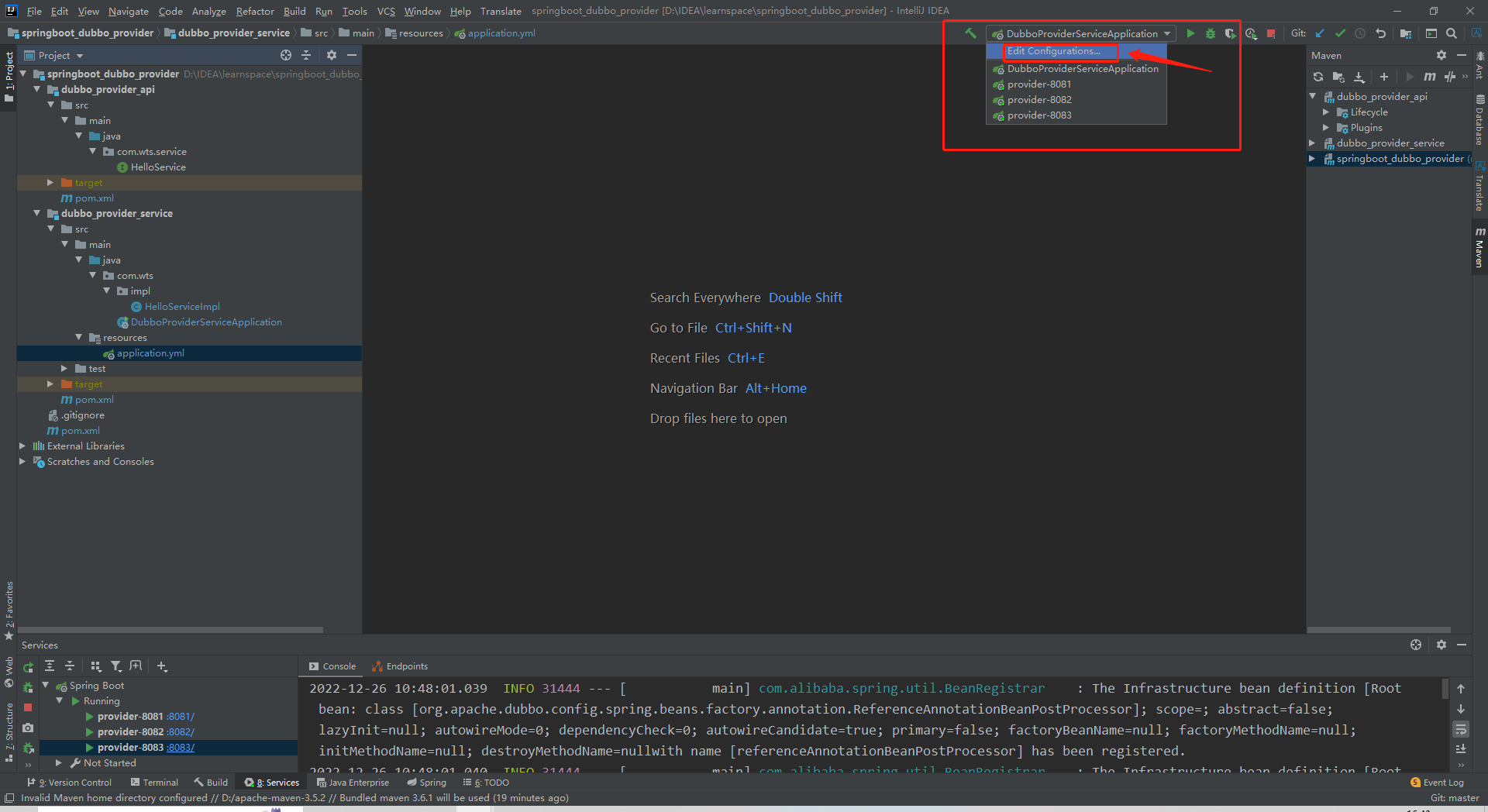Image resolution: width=1488 pixels, height=812 pixels.
Task: Open the VCS menu
Action: click(386, 11)
